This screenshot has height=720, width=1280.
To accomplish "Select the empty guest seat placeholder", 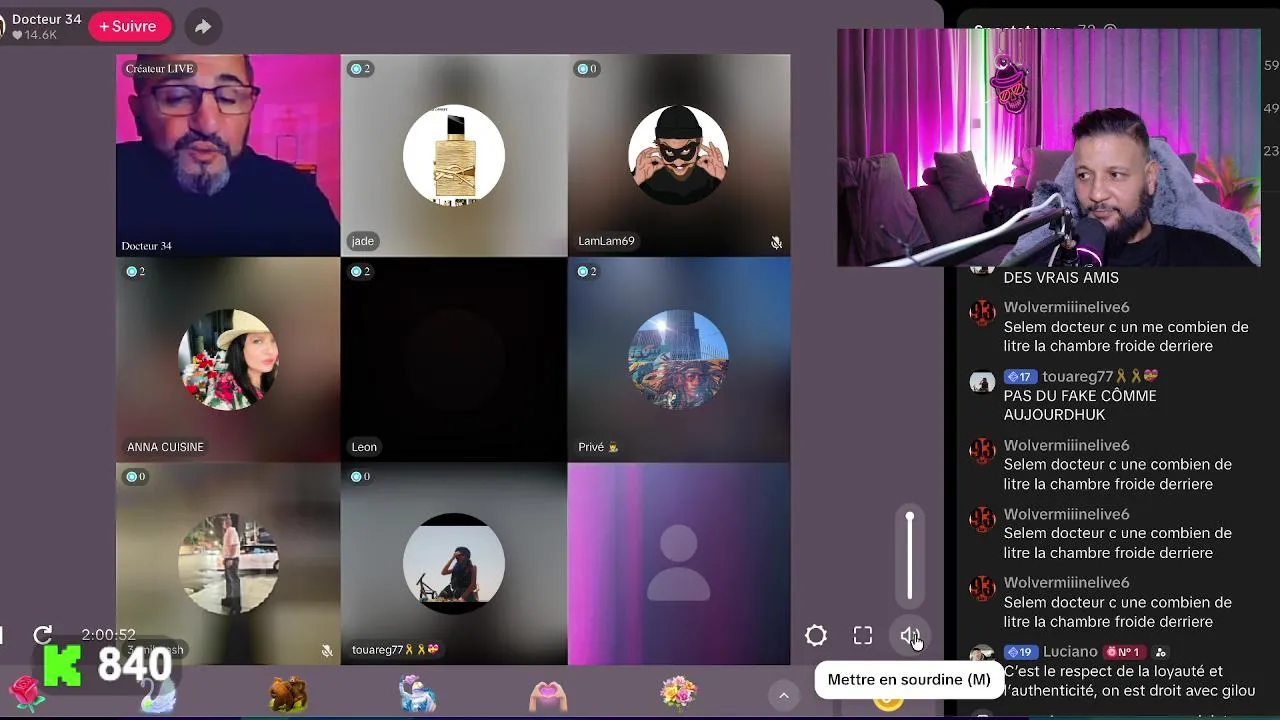I will coord(679,564).
